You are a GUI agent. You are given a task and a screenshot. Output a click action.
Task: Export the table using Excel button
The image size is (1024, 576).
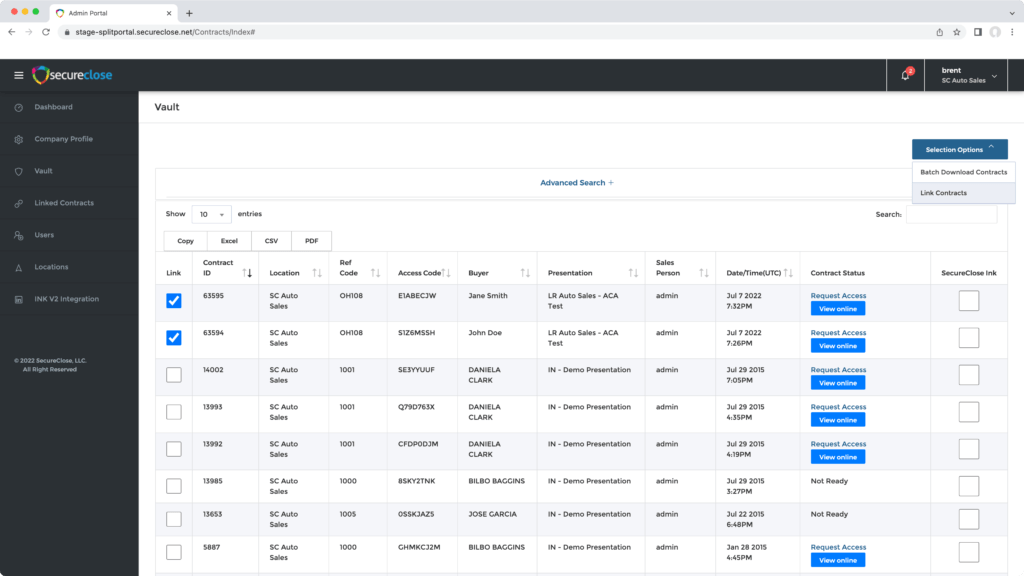229,241
